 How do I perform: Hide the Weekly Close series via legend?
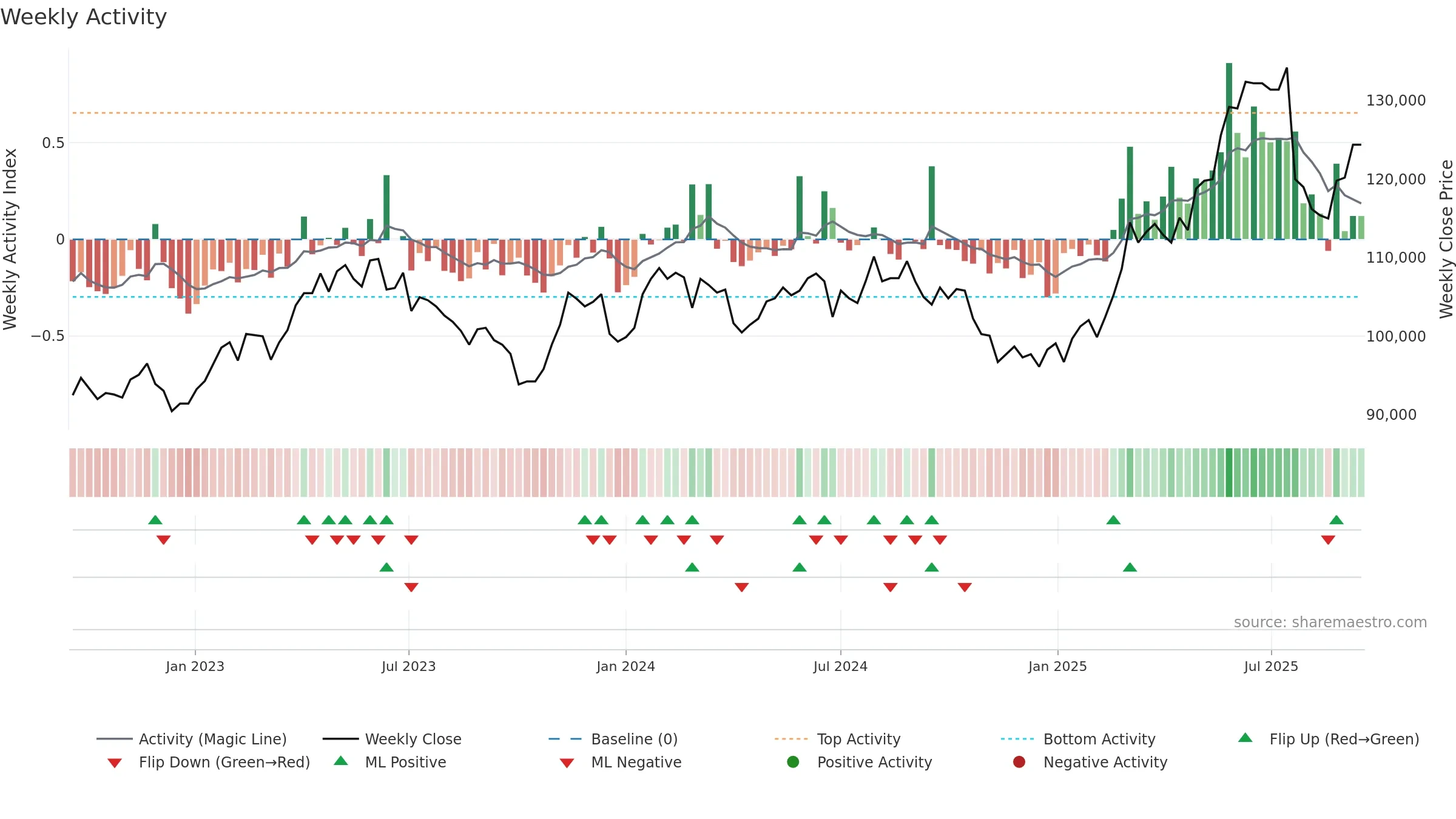pyautogui.click(x=392, y=739)
